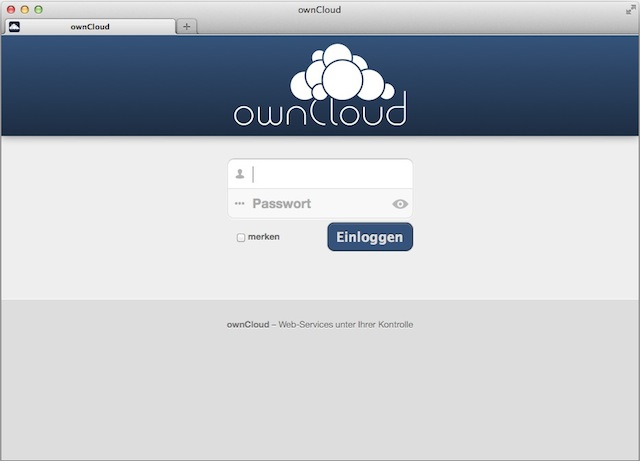Open a new tab with the plus button
The width and height of the screenshot is (640, 461).
187,27
